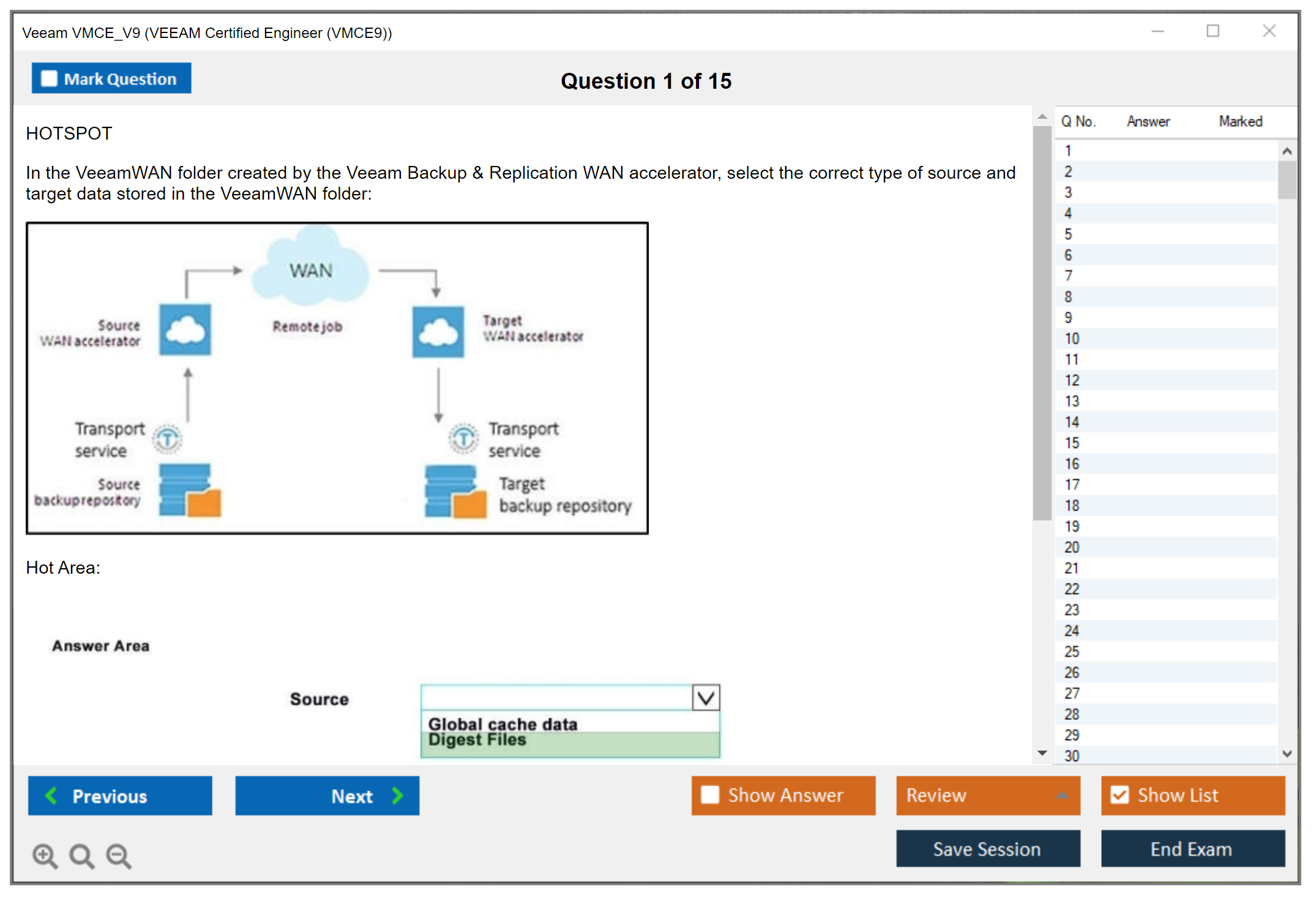The width and height of the screenshot is (1316, 900).
Task: Go to the Next question
Action: (327, 796)
